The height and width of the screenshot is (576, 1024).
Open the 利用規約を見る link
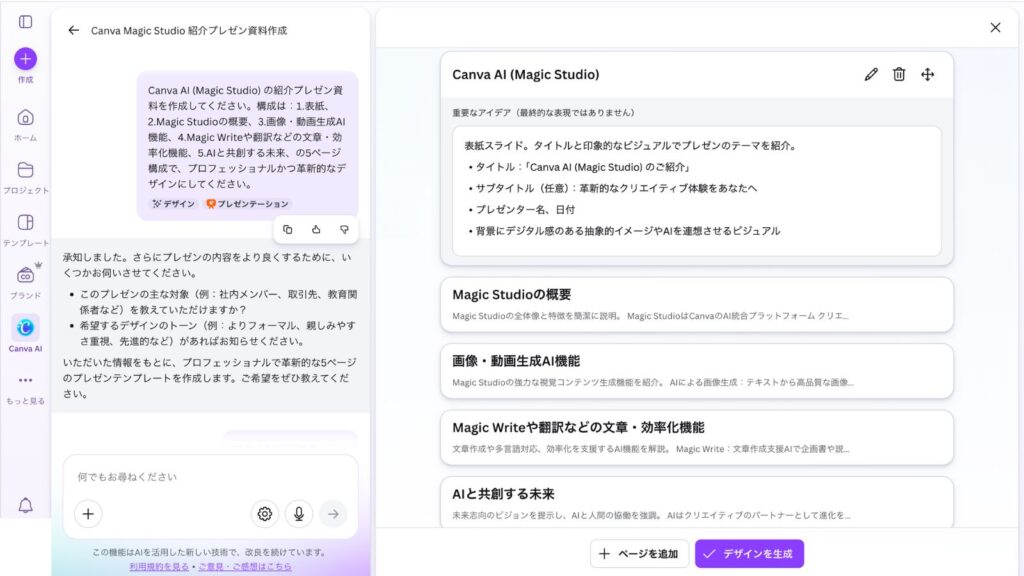coord(159,566)
